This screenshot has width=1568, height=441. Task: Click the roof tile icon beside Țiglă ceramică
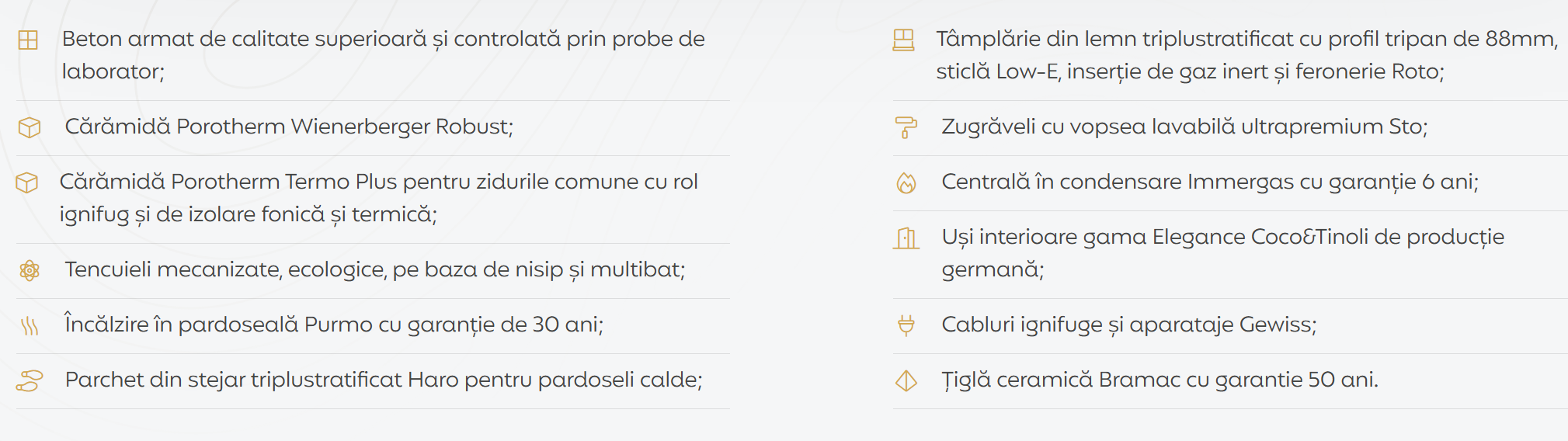[906, 381]
